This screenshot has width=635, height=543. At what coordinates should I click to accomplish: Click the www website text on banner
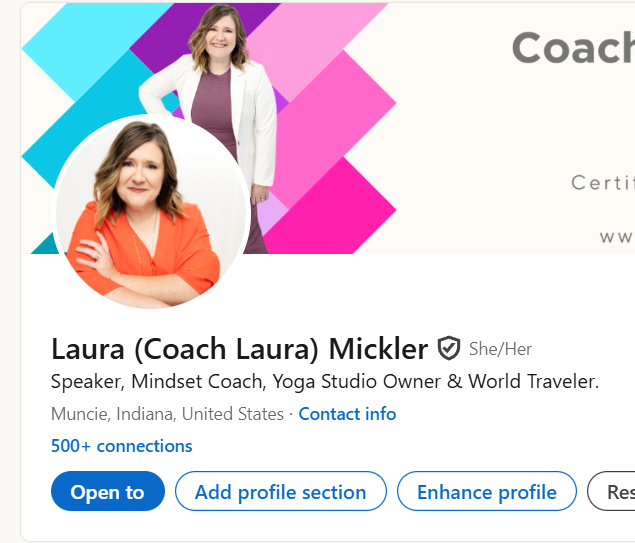tap(617, 236)
